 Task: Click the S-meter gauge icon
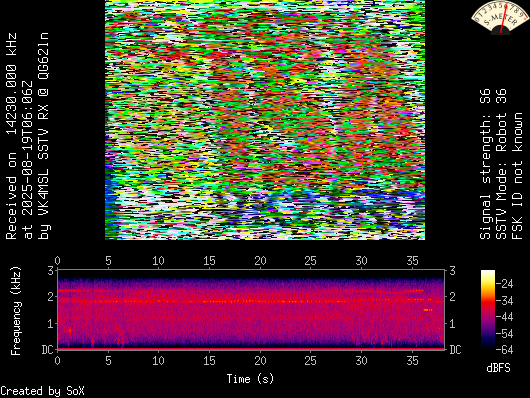tap(500, 18)
